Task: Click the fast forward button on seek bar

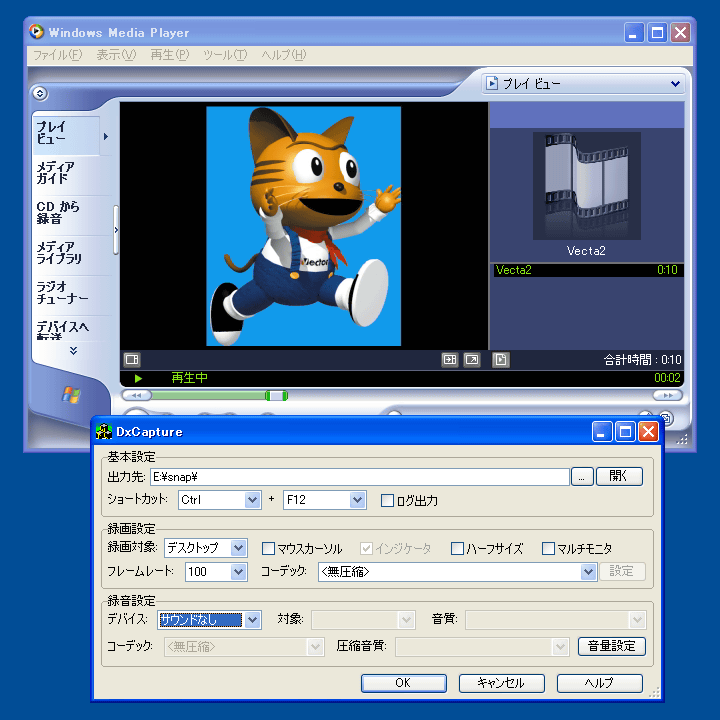Action: (668, 395)
